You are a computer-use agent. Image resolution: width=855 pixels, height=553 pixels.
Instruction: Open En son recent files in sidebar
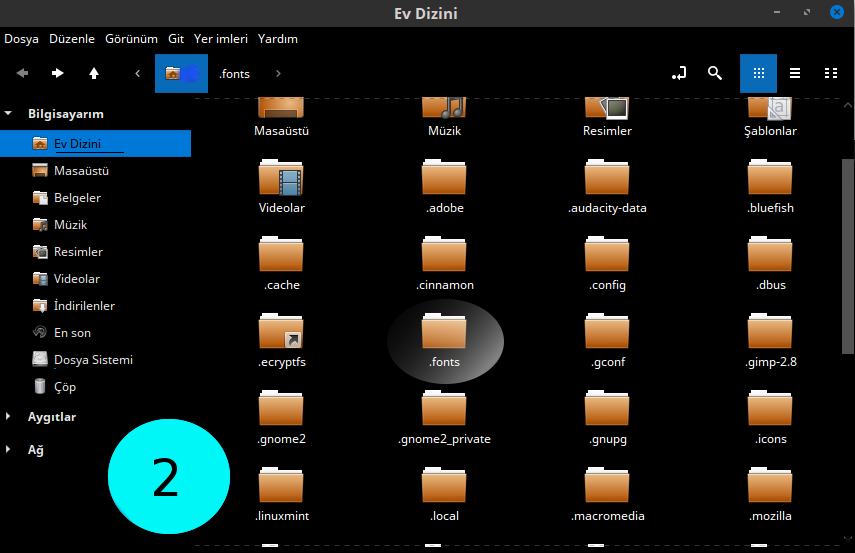(95, 333)
